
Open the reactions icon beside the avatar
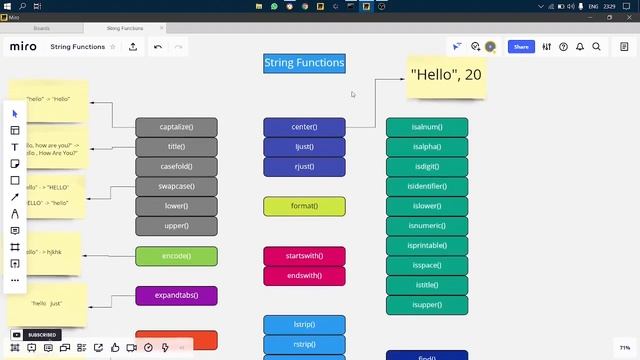[x=475, y=47]
